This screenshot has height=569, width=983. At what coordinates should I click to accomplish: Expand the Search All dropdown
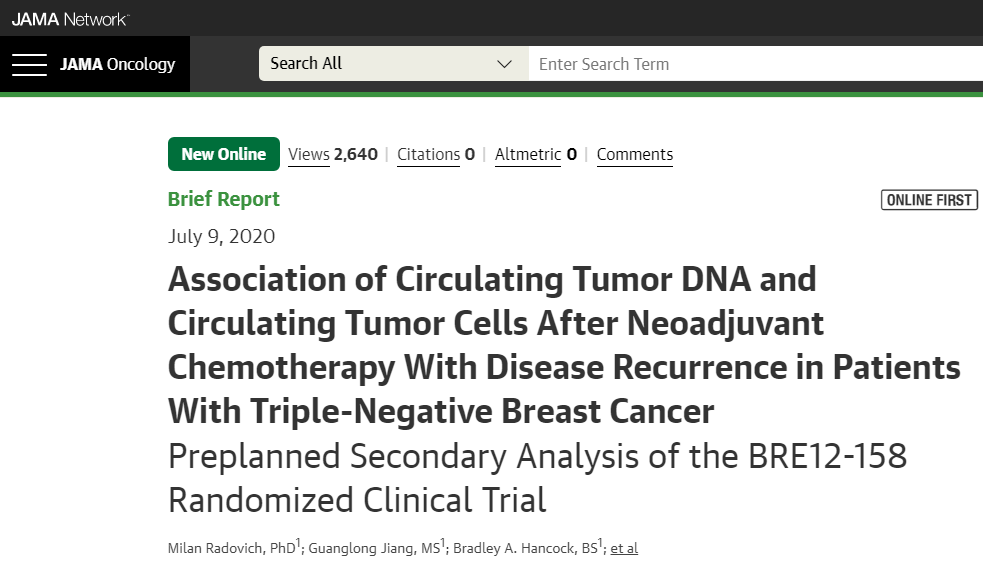click(x=393, y=64)
